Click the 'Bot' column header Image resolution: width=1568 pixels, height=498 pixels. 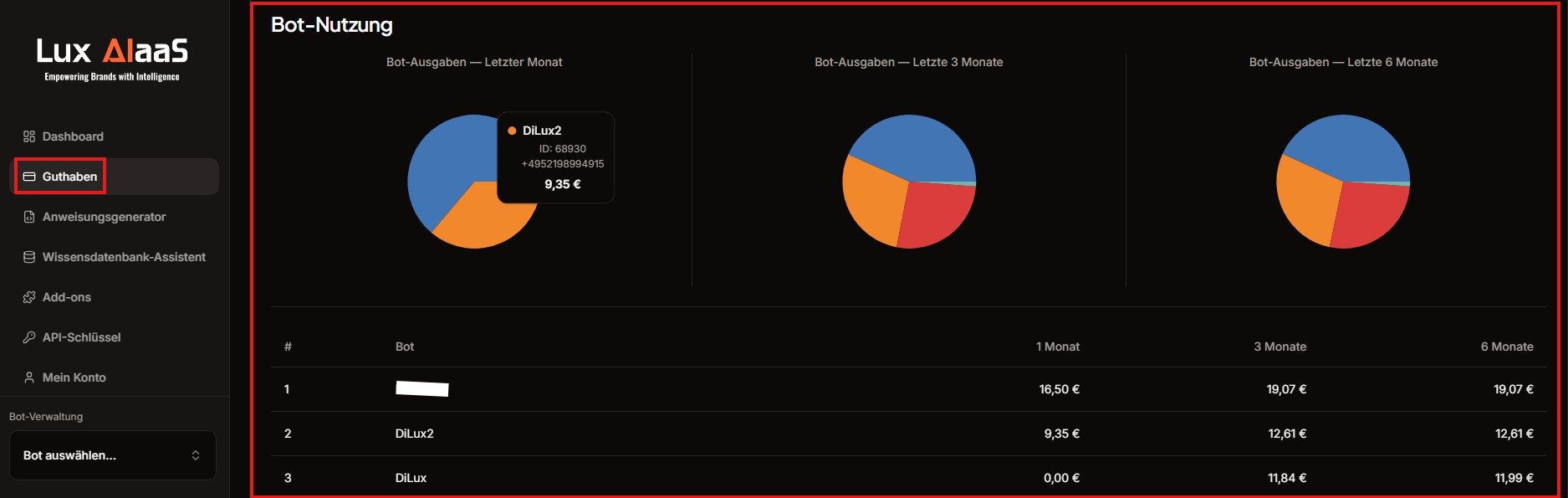tap(405, 347)
